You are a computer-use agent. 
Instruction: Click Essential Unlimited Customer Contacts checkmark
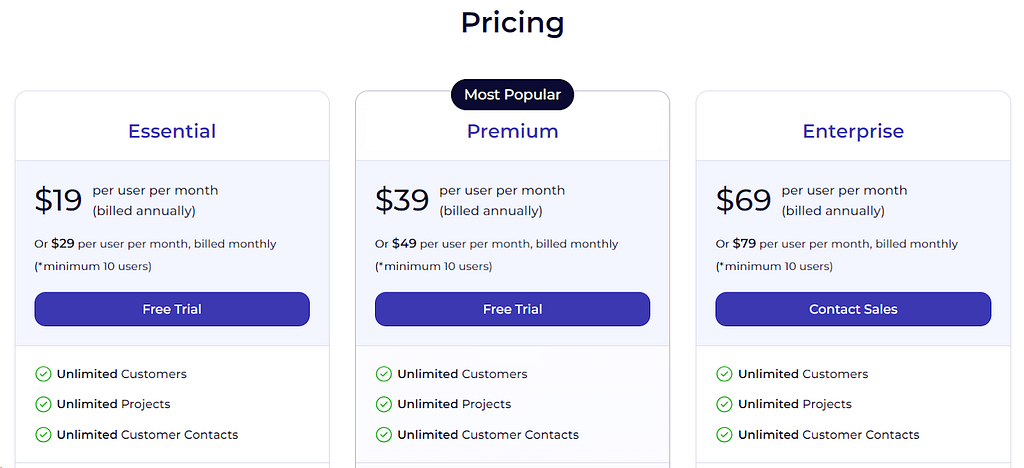pyautogui.click(x=43, y=434)
